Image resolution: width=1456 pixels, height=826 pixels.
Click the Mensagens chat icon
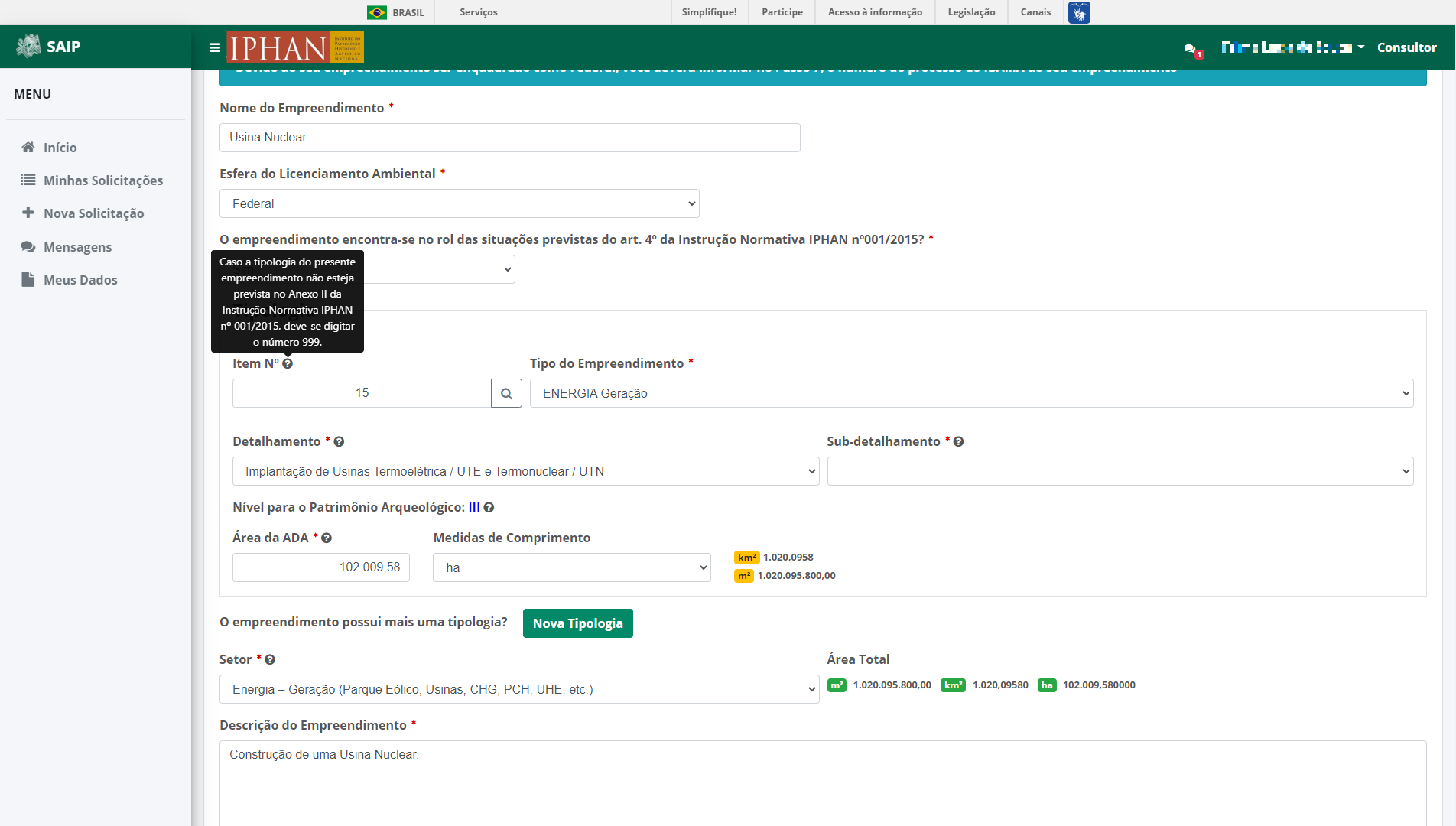tap(28, 246)
